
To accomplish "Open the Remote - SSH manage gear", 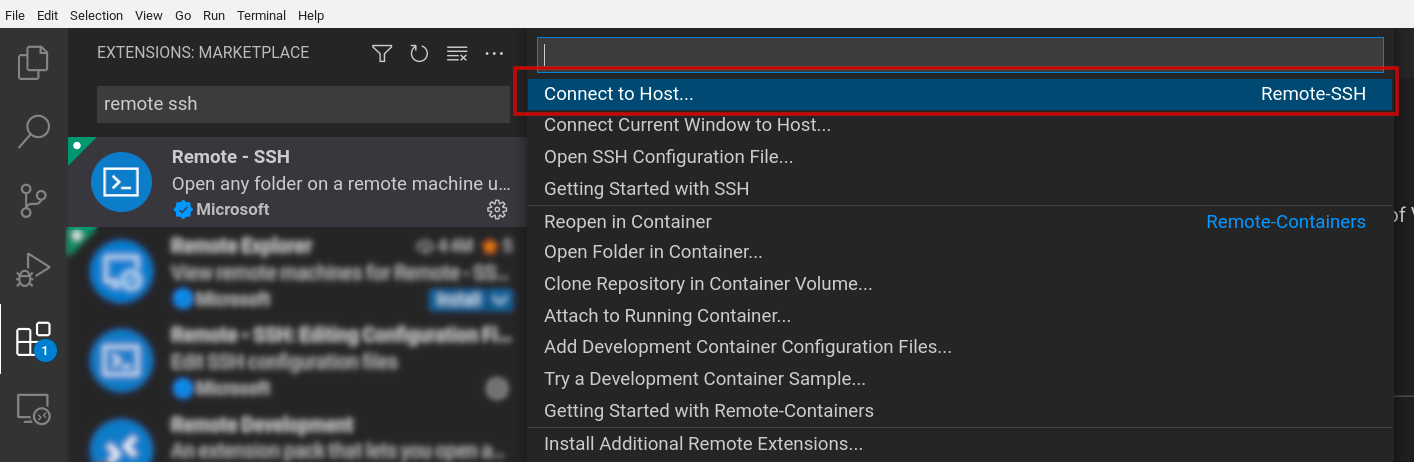I will 496,209.
